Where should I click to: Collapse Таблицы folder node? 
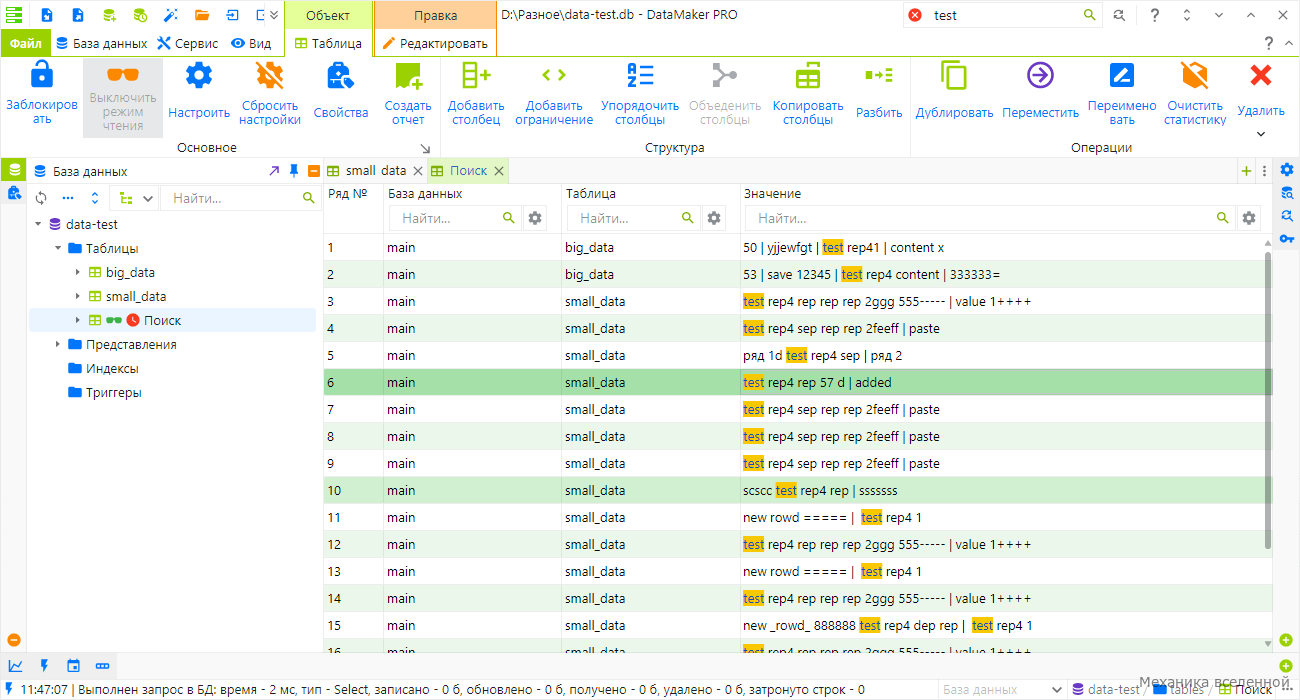click(58, 248)
